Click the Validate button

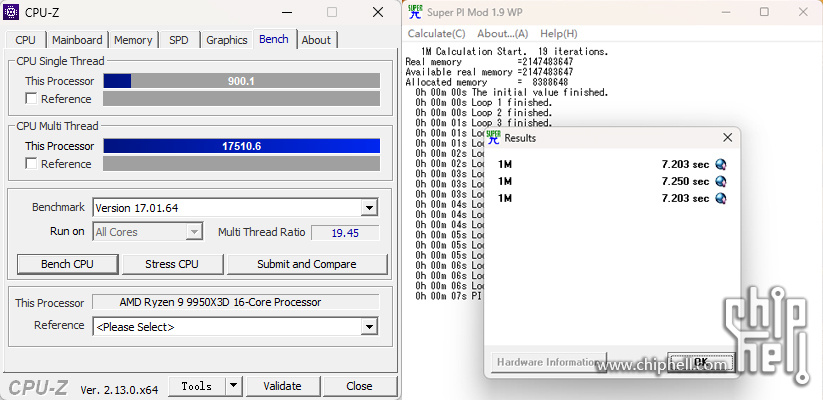(x=282, y=386)
